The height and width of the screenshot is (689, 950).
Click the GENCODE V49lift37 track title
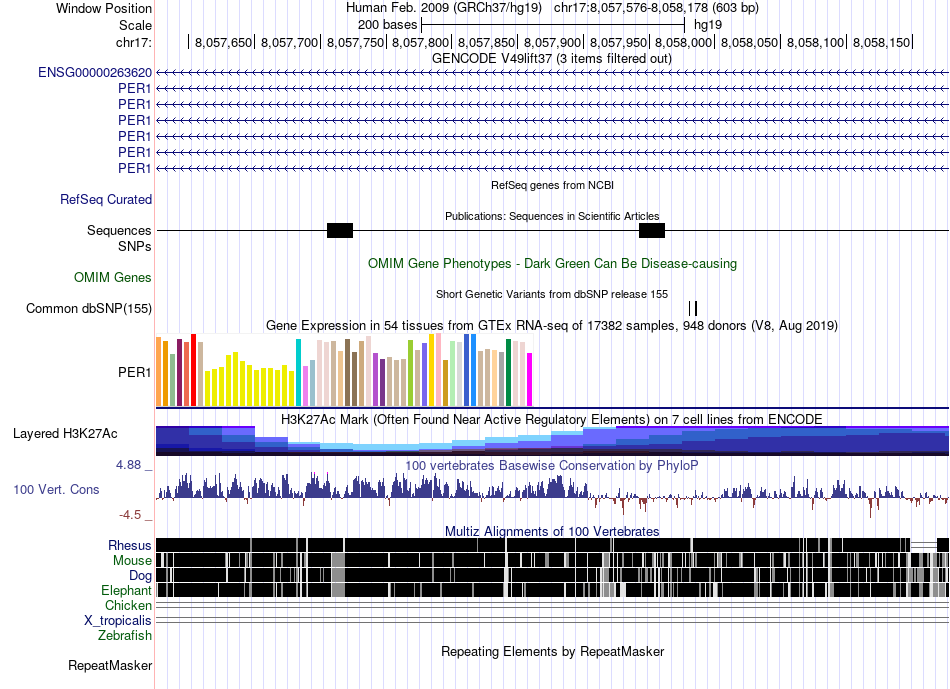pos(552,59)
